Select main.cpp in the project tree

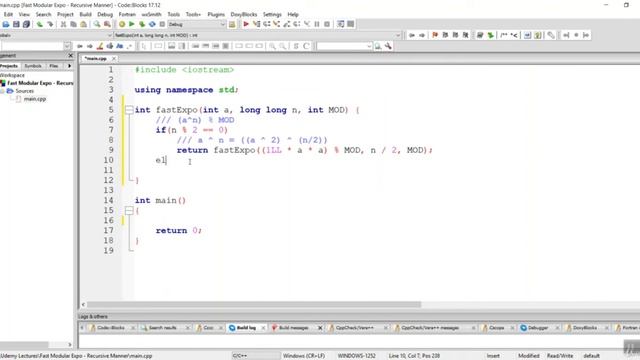tap(35, 99)
